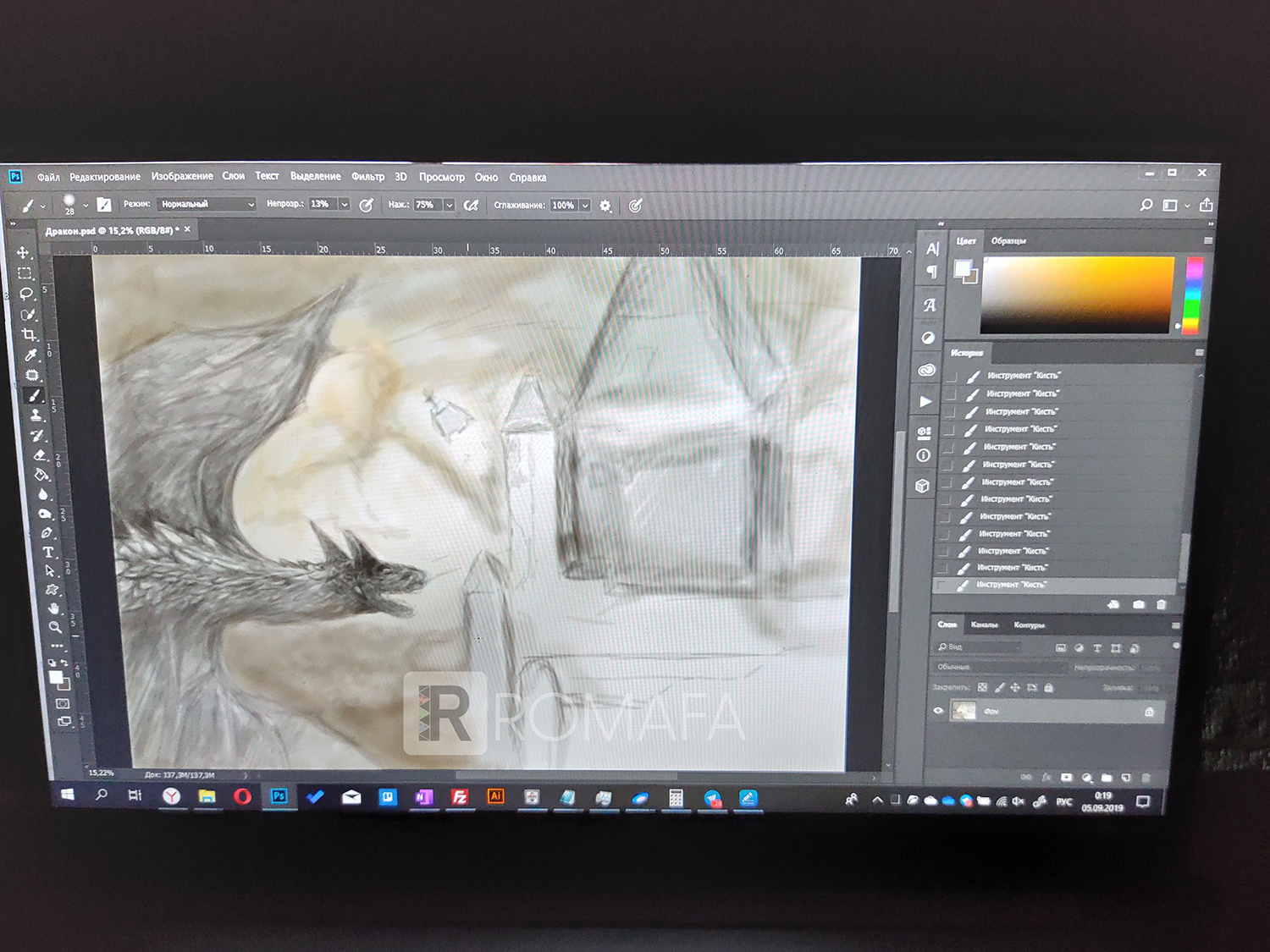Open the extra tools three-dots menu

(57, 646)
